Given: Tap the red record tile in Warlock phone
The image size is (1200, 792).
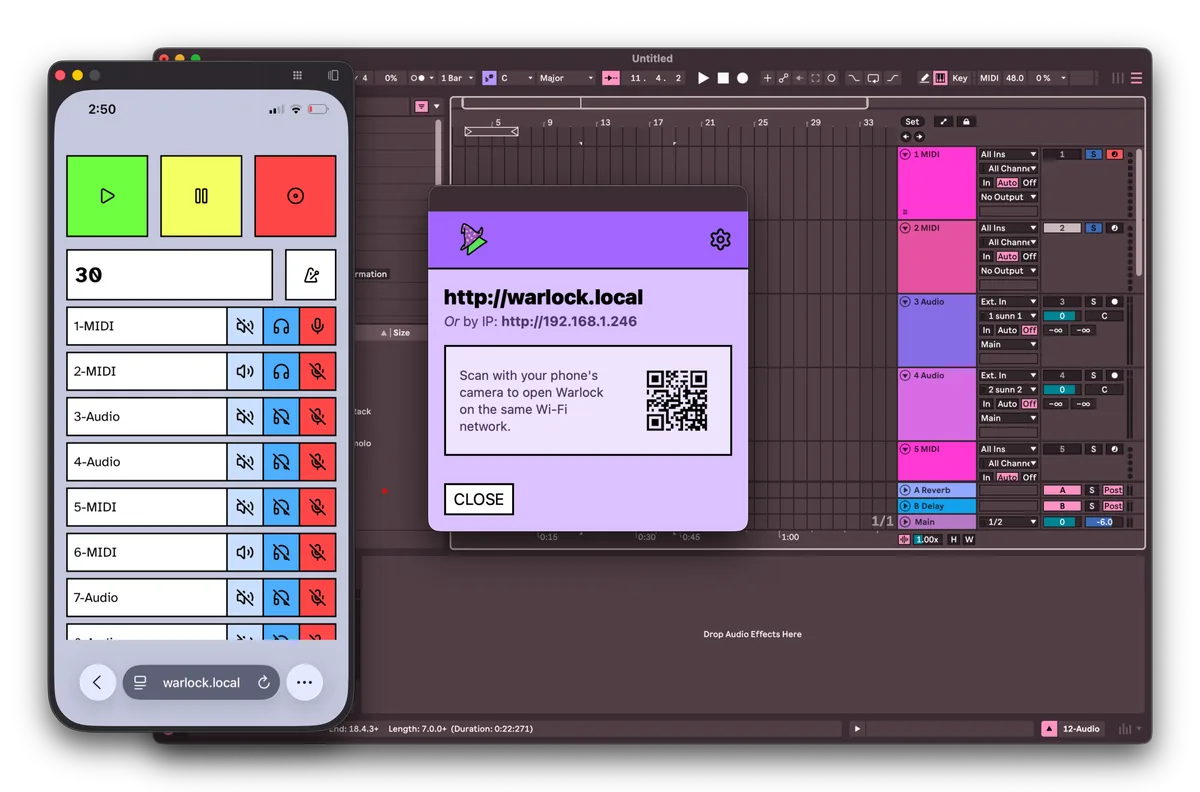Looking at the screenshot, I should (x=295, y=196).
